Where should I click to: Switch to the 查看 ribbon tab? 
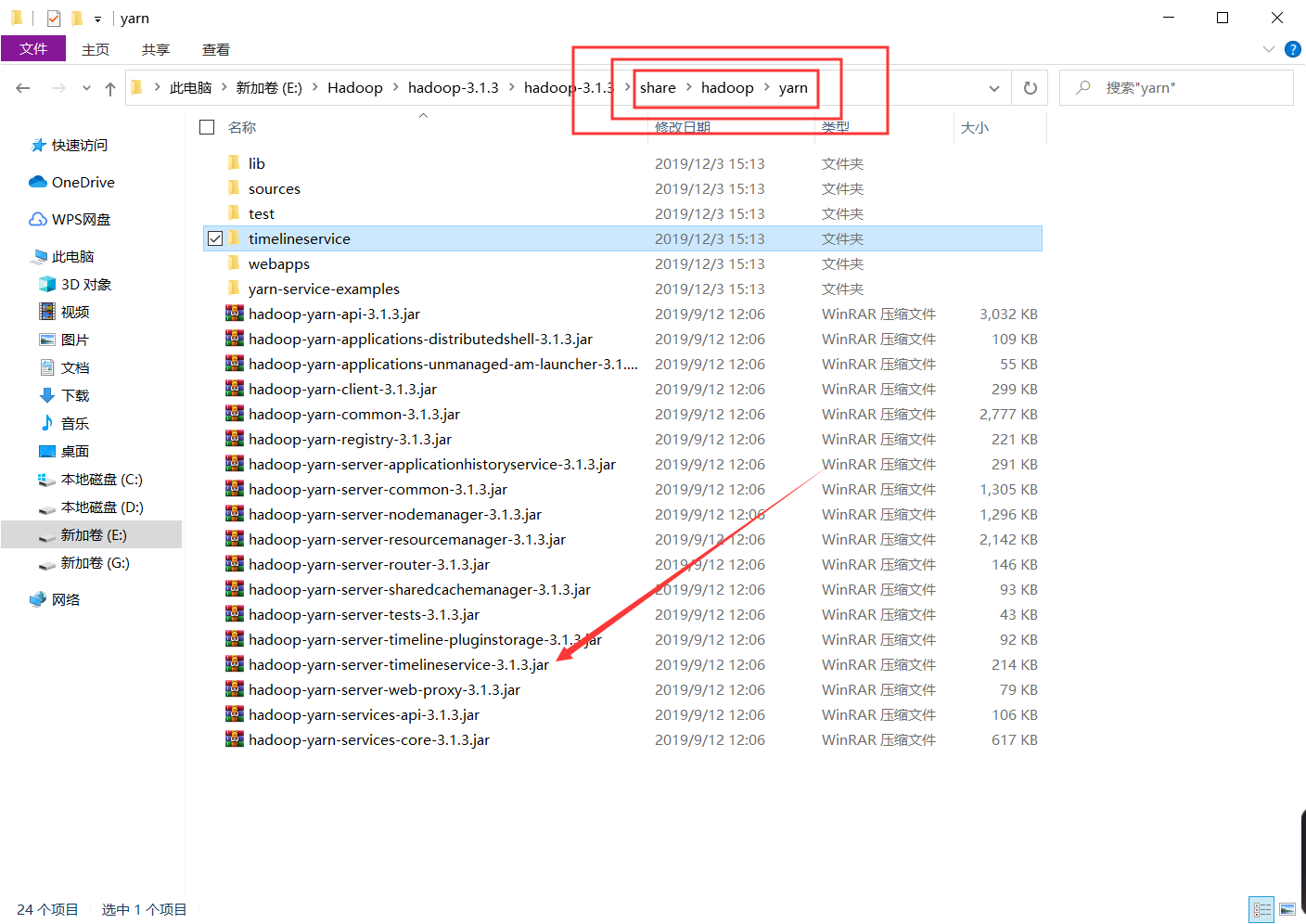(x=215, y=49)
